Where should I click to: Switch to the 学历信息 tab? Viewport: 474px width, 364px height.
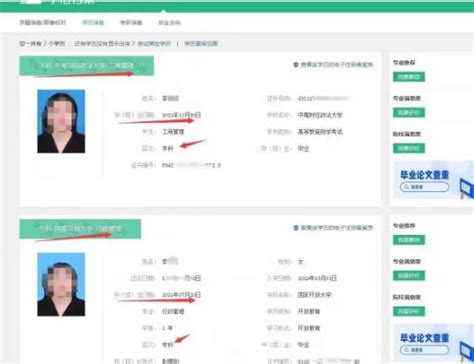93,23
